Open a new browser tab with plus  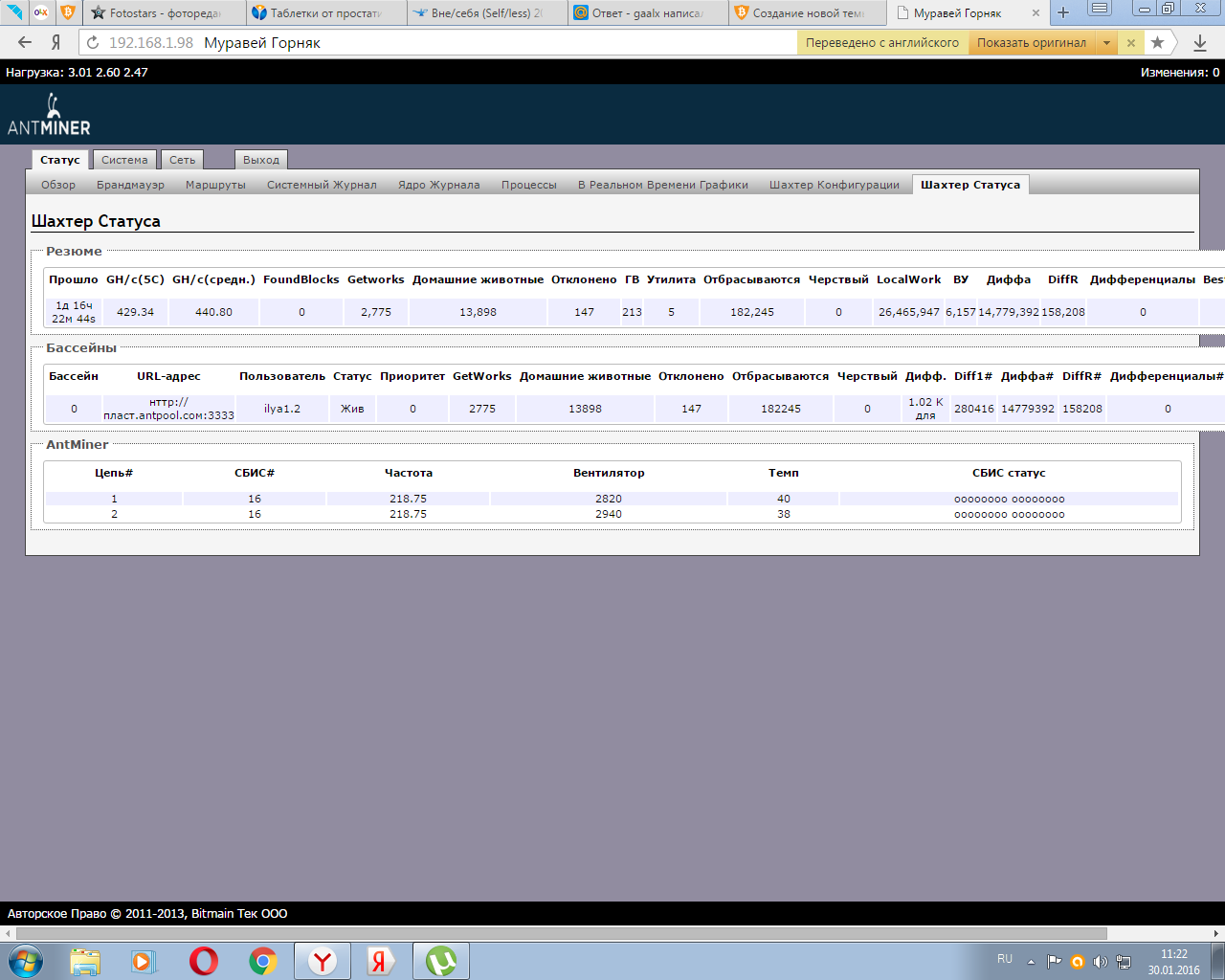coord(1063,13)
